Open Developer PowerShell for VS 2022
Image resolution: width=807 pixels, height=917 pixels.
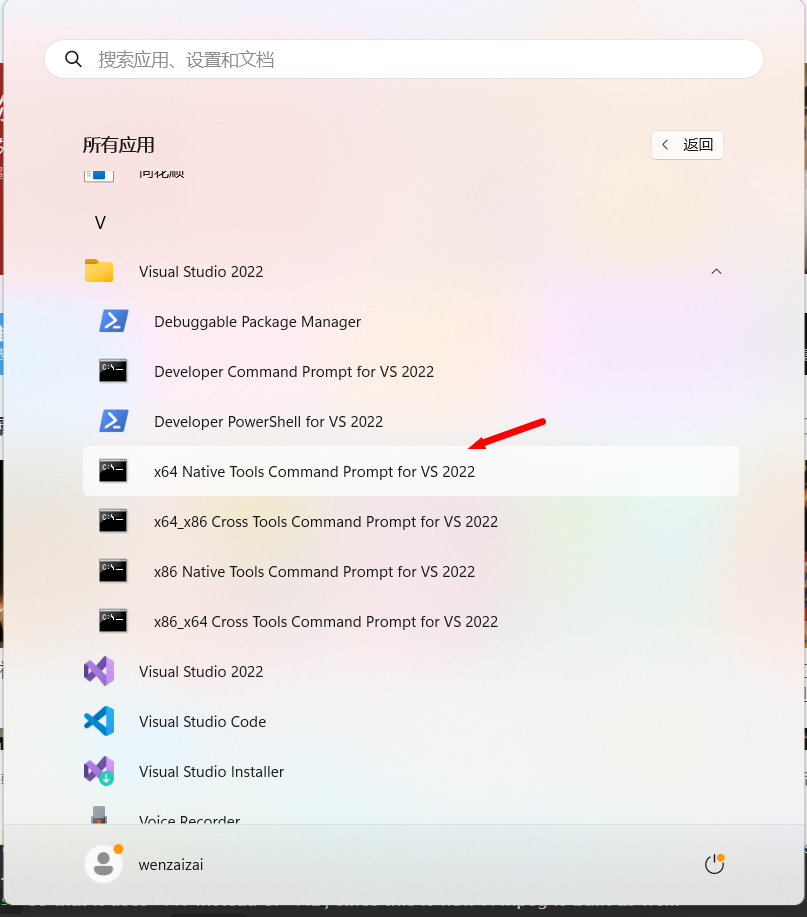click(x=268, y=421)
